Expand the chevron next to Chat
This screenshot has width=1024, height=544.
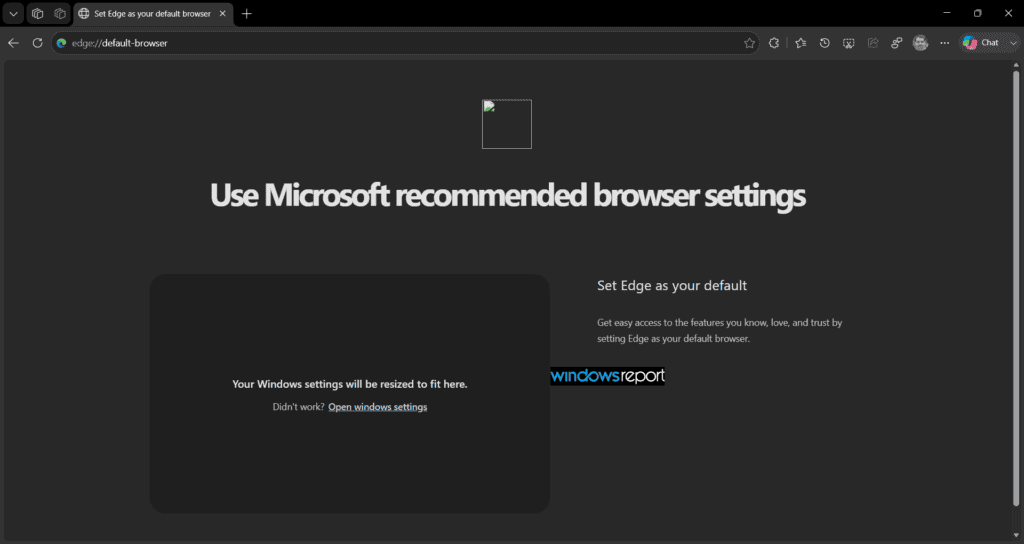pos(1013,43)
